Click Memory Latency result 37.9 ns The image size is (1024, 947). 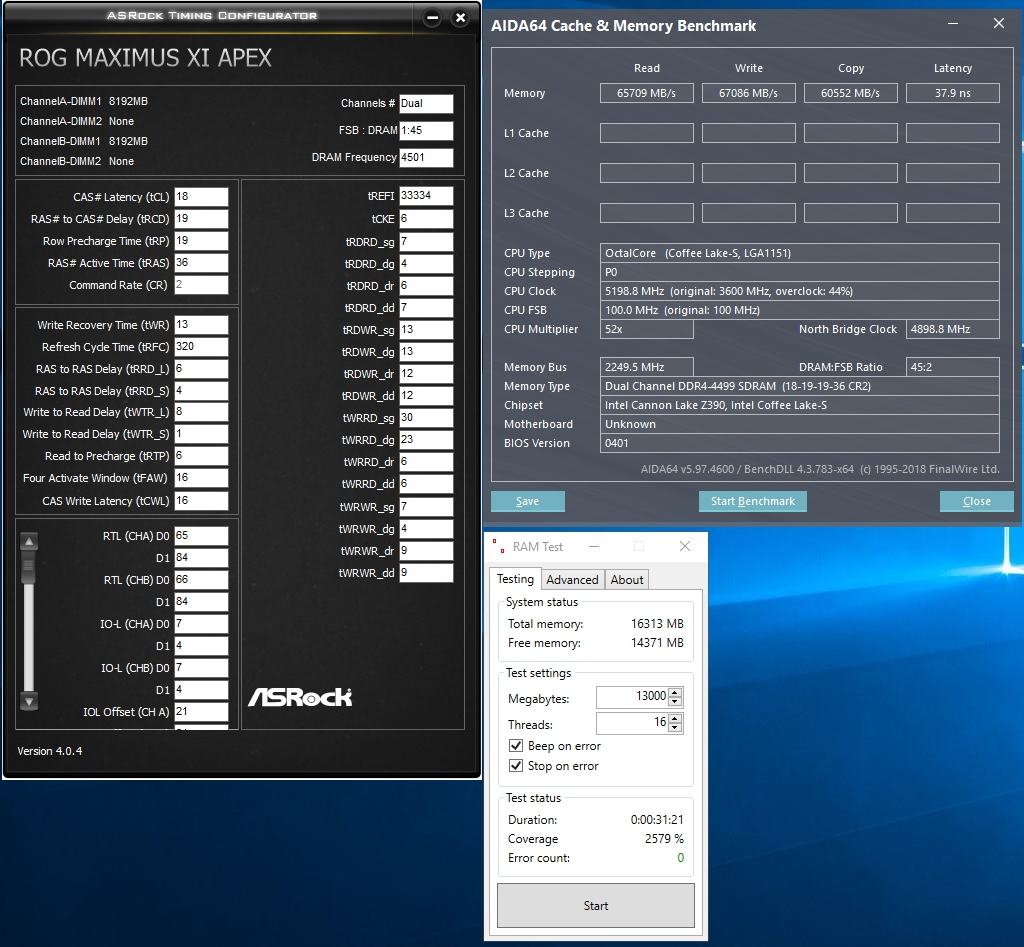pos(952,93)
